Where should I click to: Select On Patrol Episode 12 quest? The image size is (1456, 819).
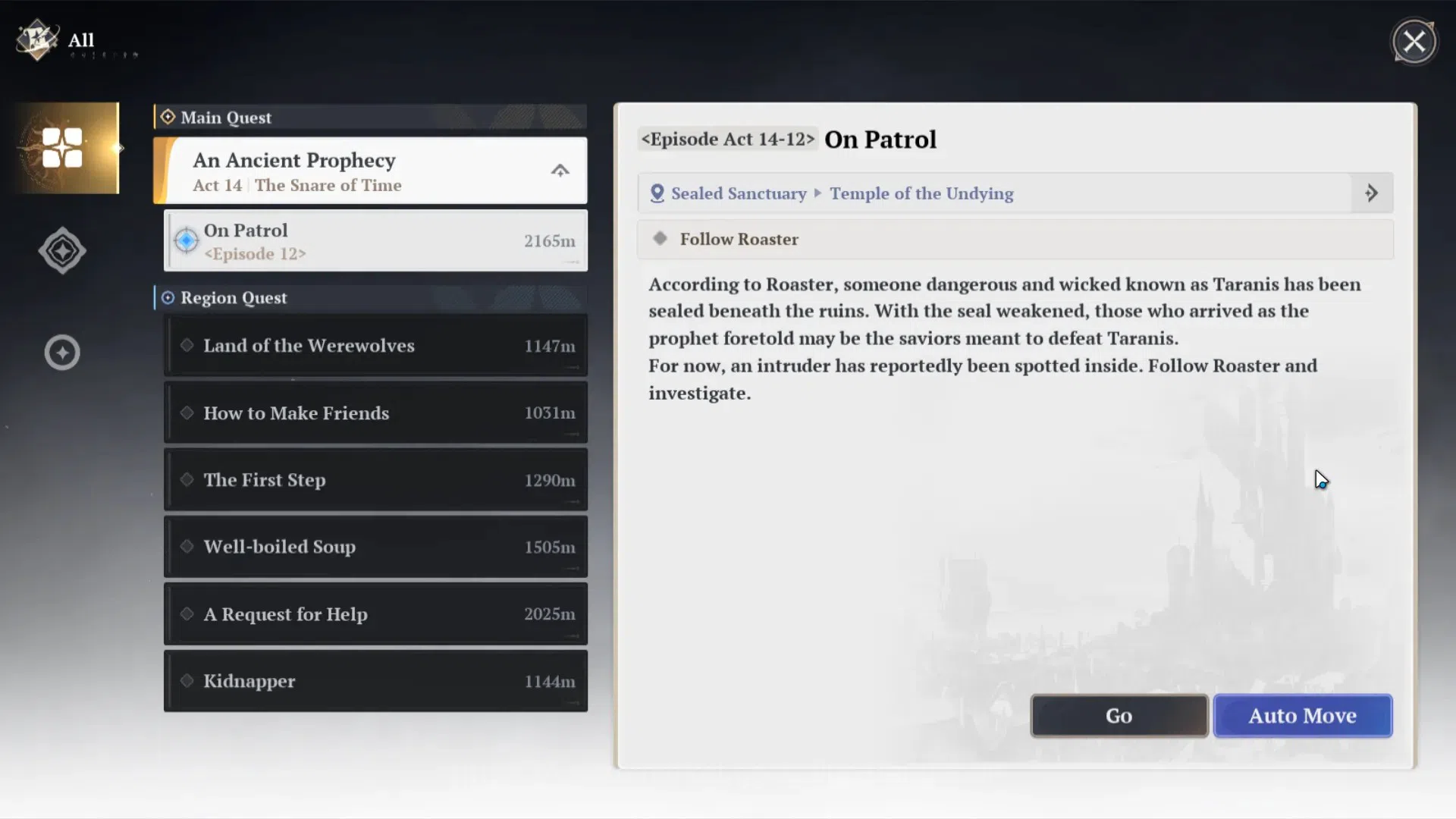[376, 241]
